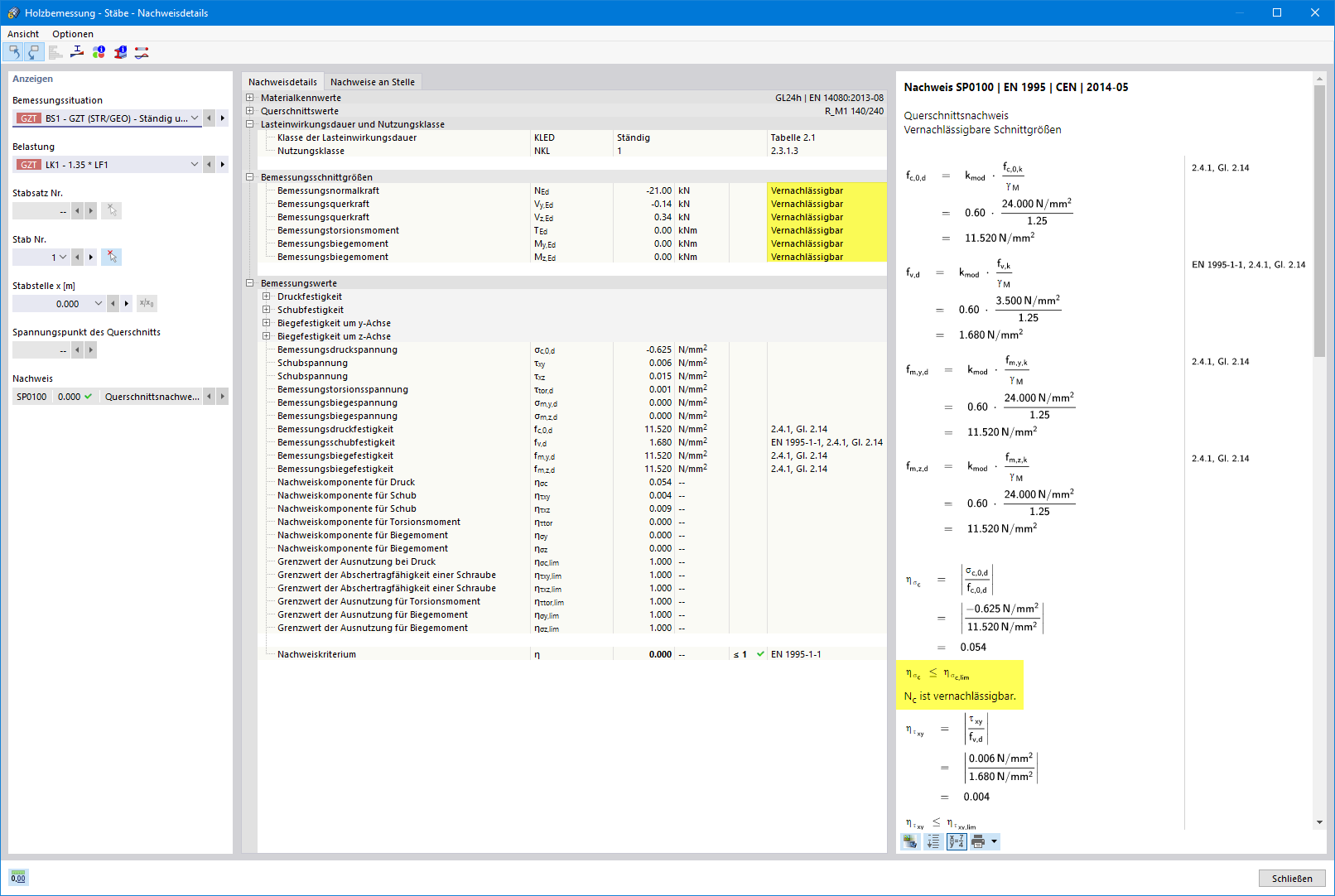Expand the Querschnittswerte row
The image size is (1335, 896).
pos(250,111)
